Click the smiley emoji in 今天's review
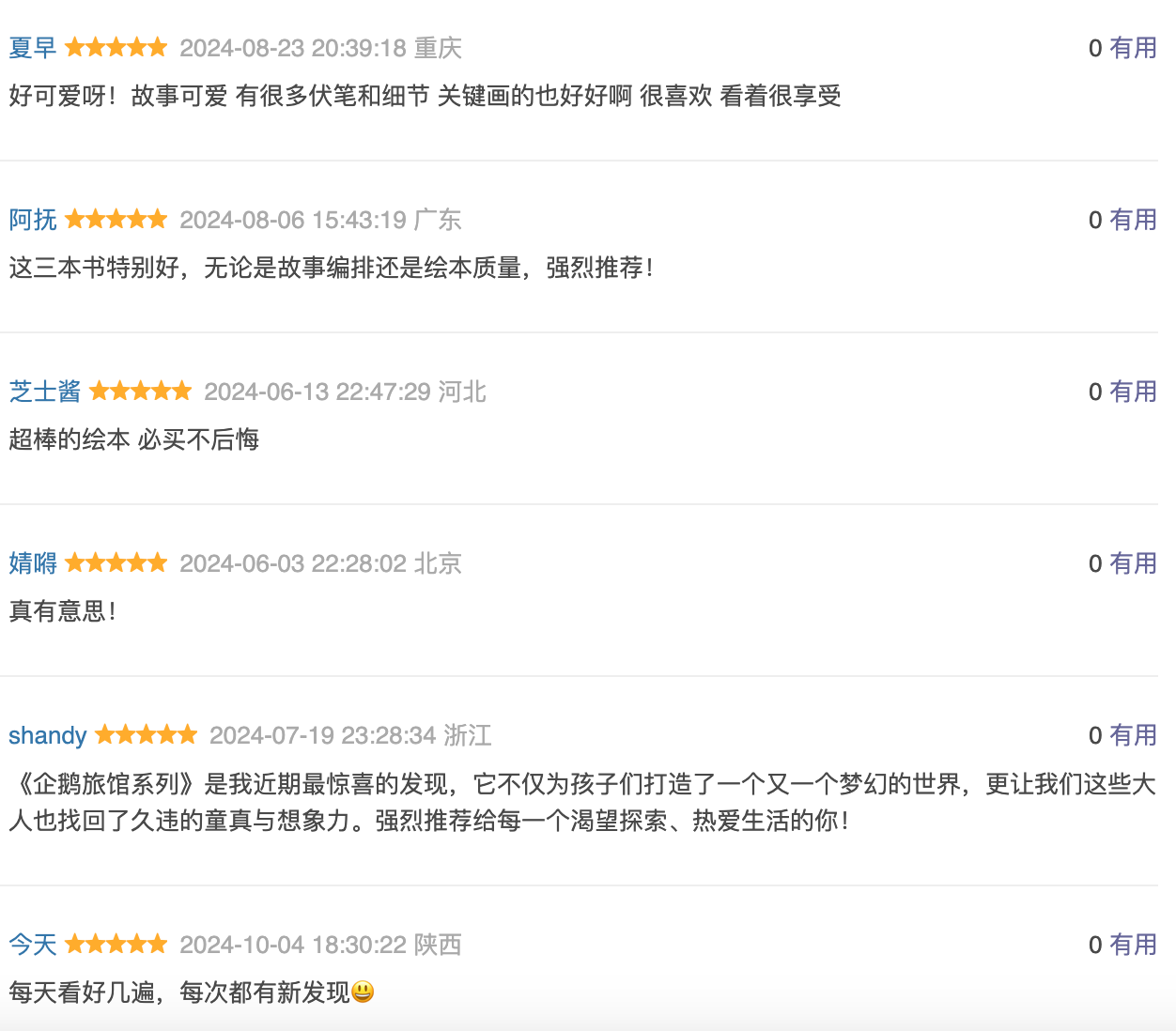Image resolution: width=1176 pixels, height=1031 pixels. 363,993
